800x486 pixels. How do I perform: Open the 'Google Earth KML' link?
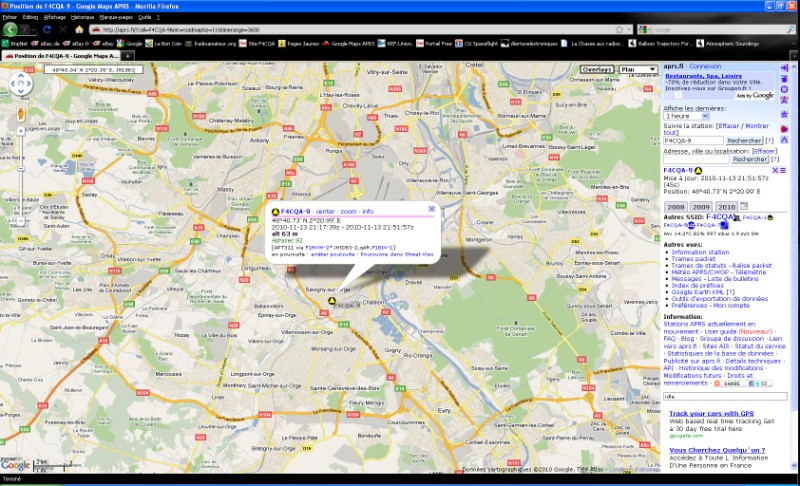[x=699, y=292]
